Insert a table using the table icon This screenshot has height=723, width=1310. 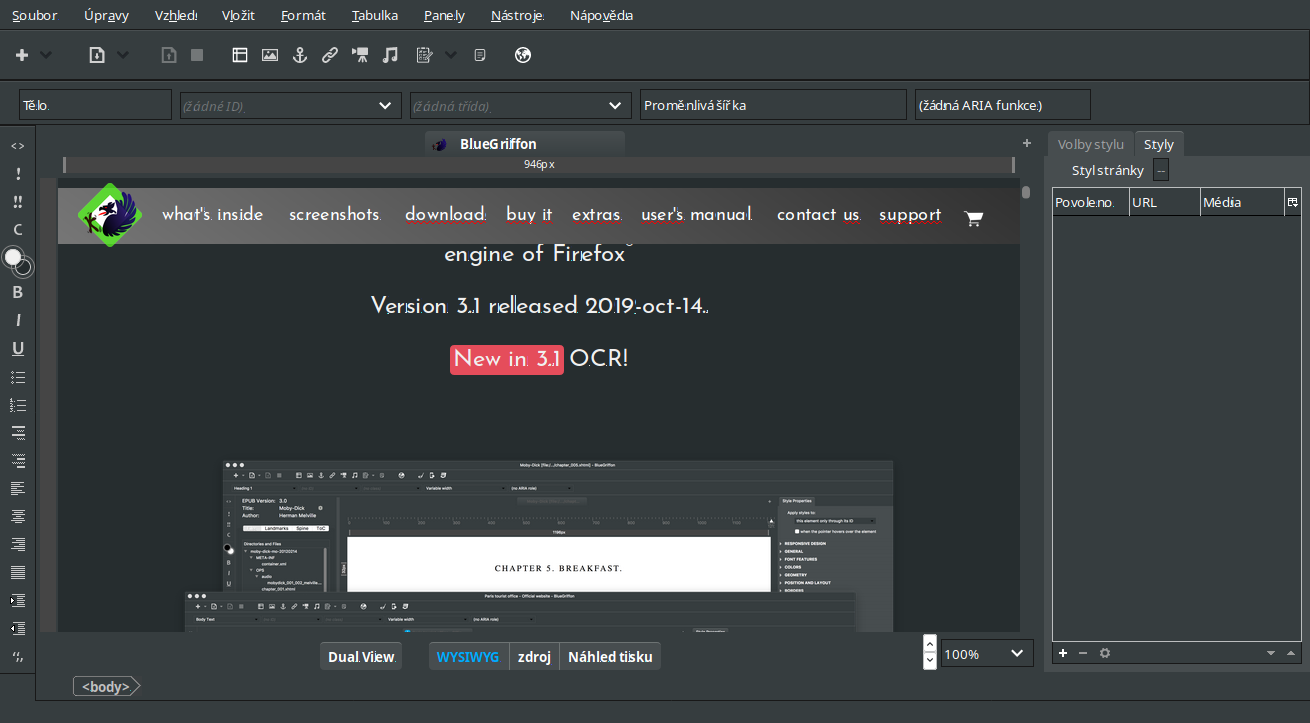tap(240, 55)
